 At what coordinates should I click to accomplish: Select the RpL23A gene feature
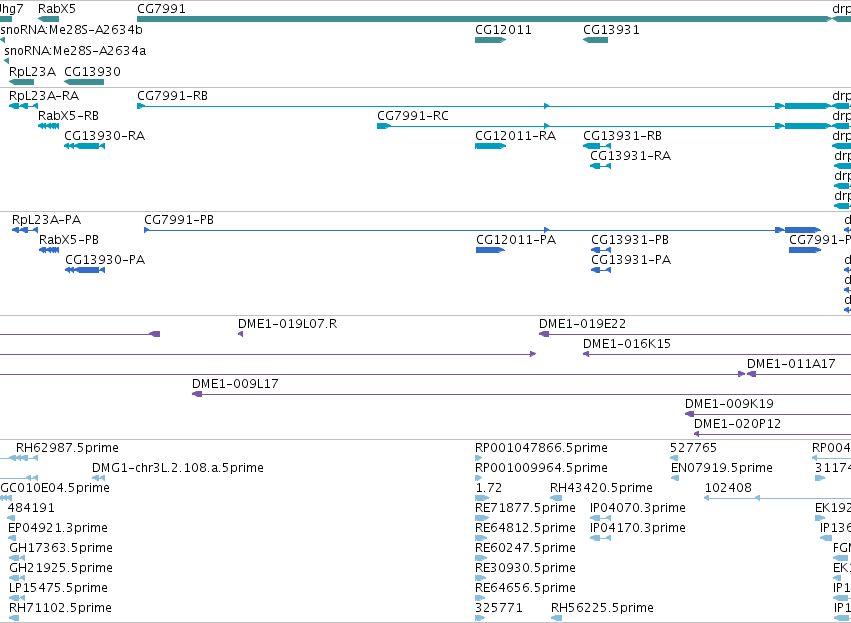tap(22, 82)
